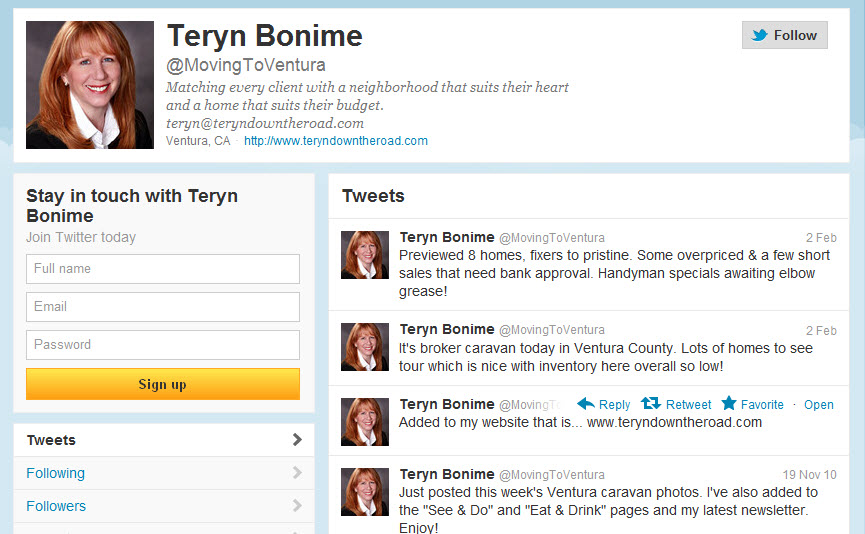Click the Retweet arrows icon
The height and width of the screenshot is (534, 865).
[x=650, y=404]
